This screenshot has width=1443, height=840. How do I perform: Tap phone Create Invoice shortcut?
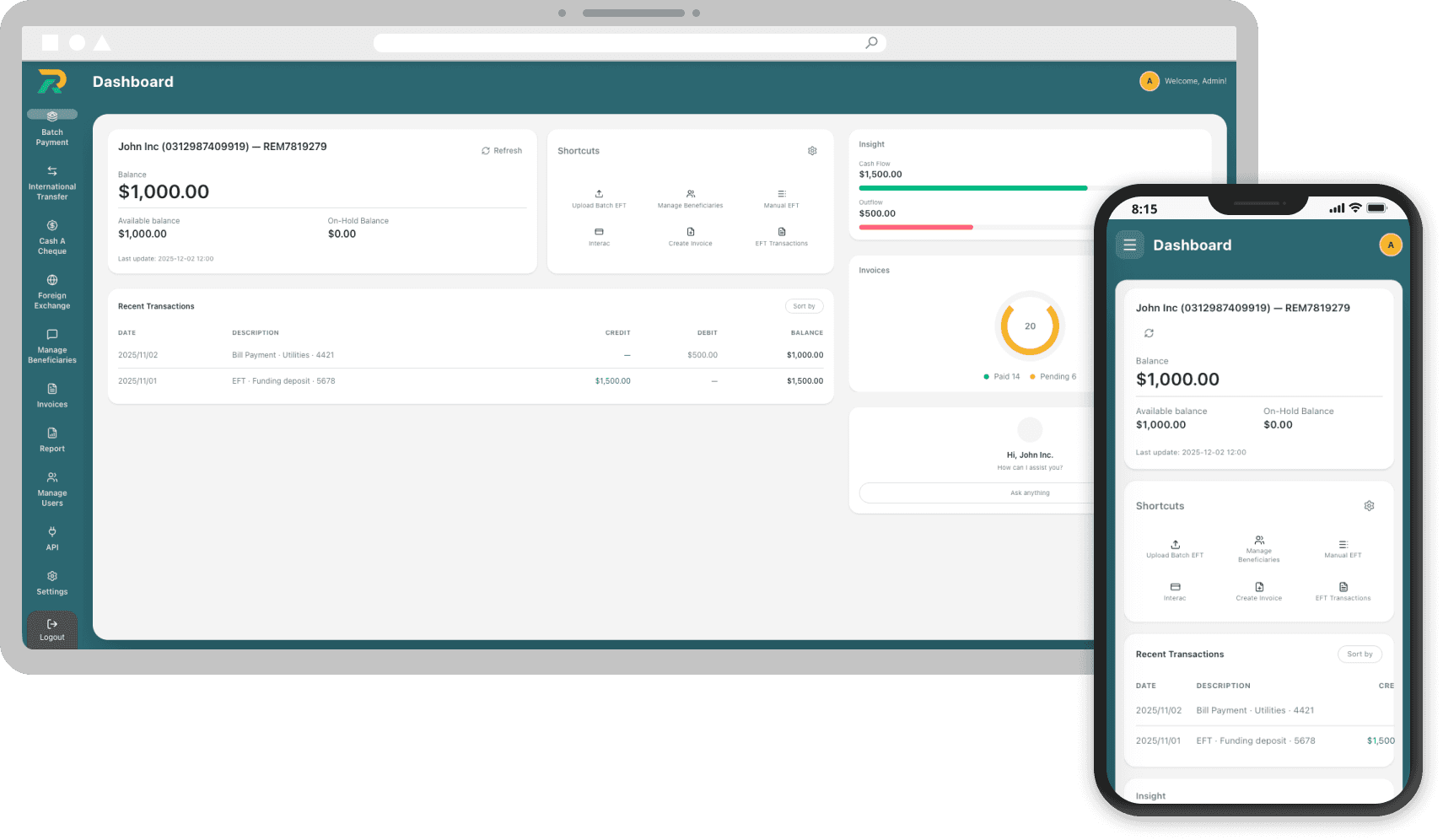1259,591
